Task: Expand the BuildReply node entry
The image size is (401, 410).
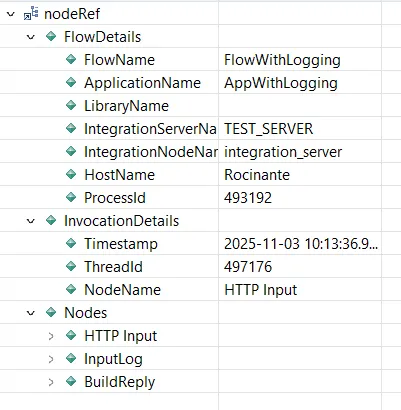Action: click(x=51, y=382)
